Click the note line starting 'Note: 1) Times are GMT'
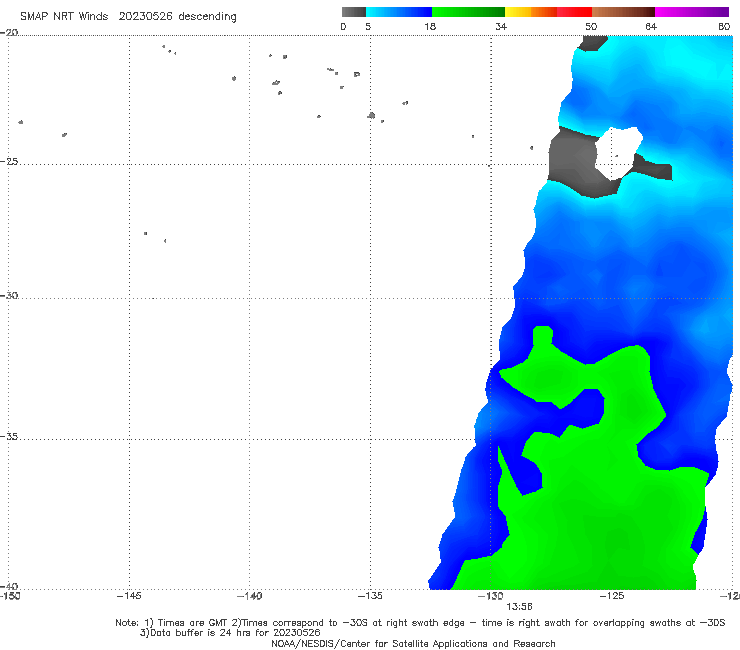 [420, 623]
